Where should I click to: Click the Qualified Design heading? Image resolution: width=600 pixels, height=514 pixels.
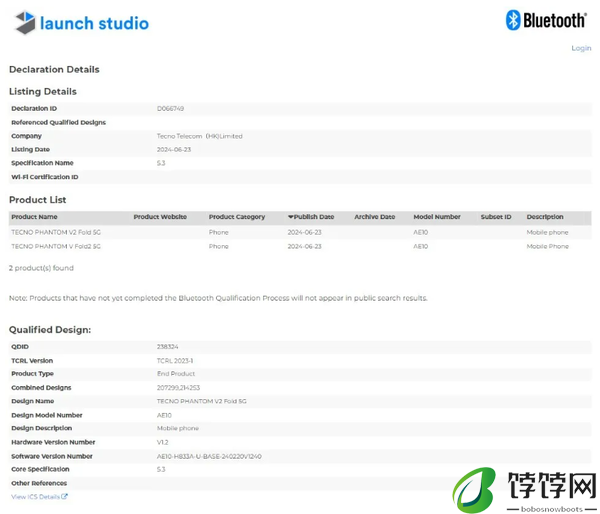(x=50, y=330)
